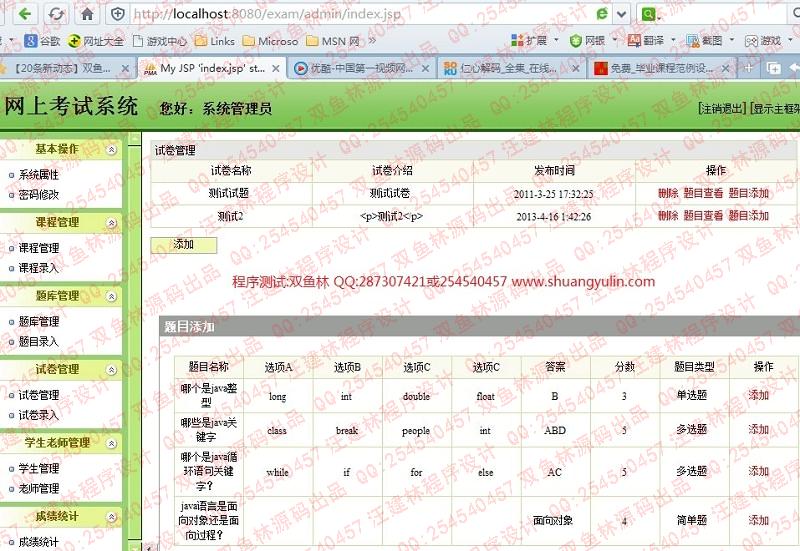This screenshot has width=800, height=551.
Task: Collapse the 成绩统计 section
Action: pos(111,517)
